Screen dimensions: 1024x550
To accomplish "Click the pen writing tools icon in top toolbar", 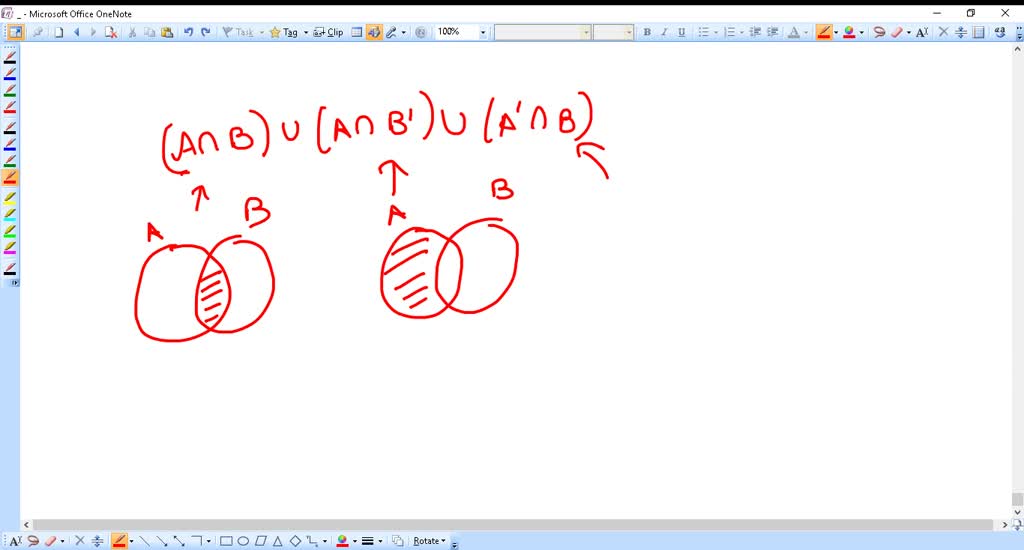I will coord(392,32).
